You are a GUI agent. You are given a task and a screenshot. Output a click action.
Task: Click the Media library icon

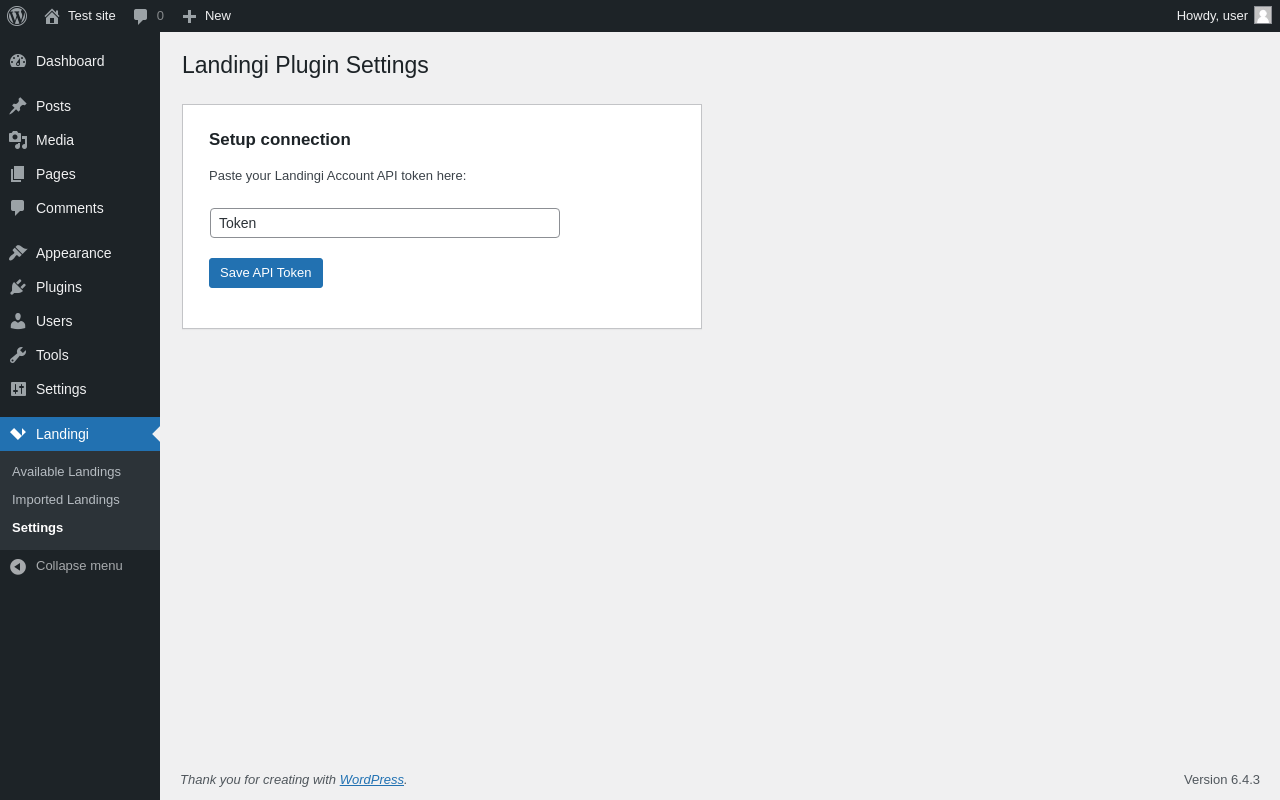point(18,140)
